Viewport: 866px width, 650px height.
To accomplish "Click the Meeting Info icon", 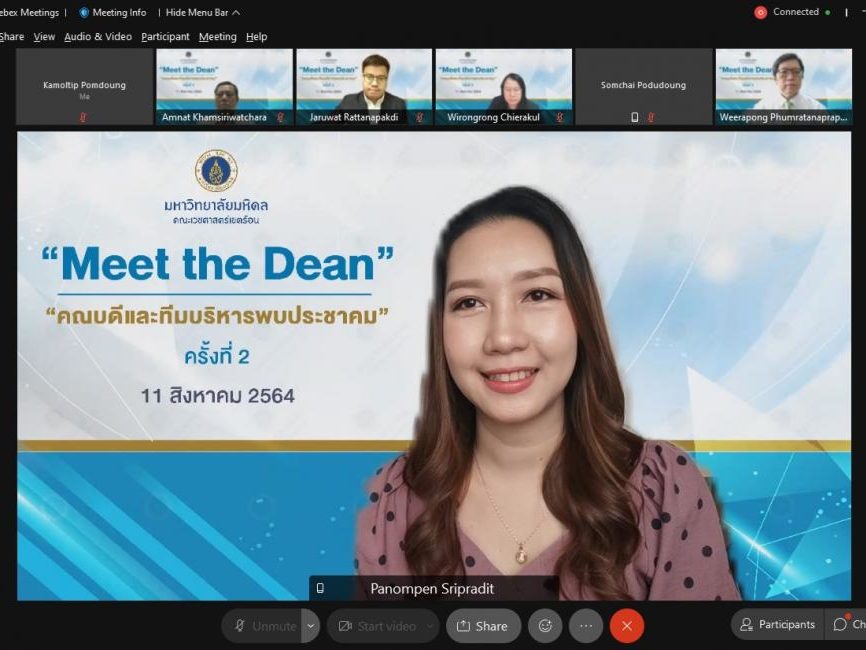I will (84, 12).
